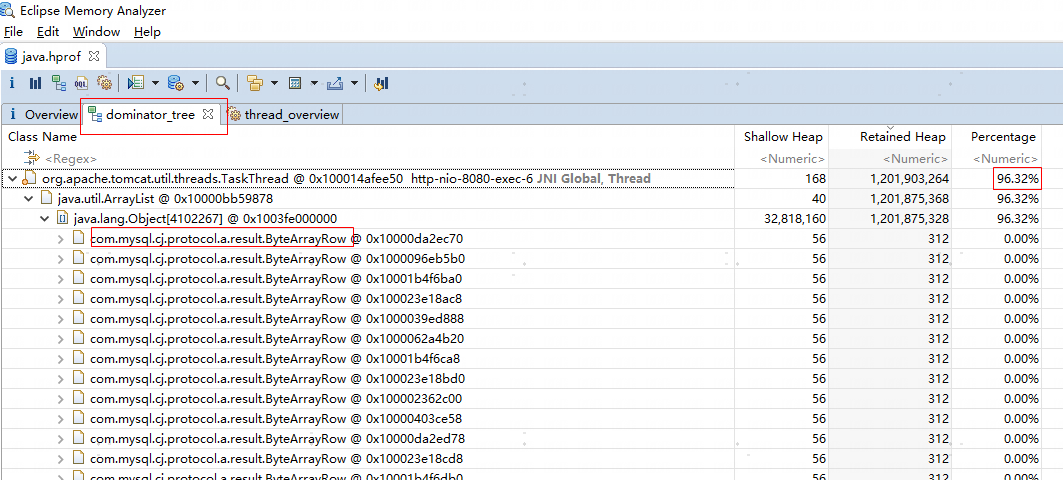Viewport: 1063px width, 480px height.
Task: Click the Export toolbar icon
Action: pos(334,83)
